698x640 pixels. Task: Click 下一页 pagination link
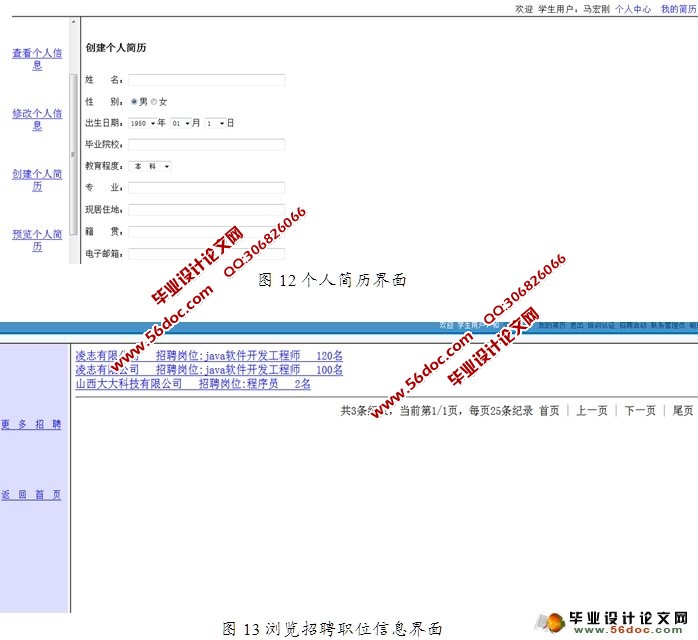coord(640,410)
